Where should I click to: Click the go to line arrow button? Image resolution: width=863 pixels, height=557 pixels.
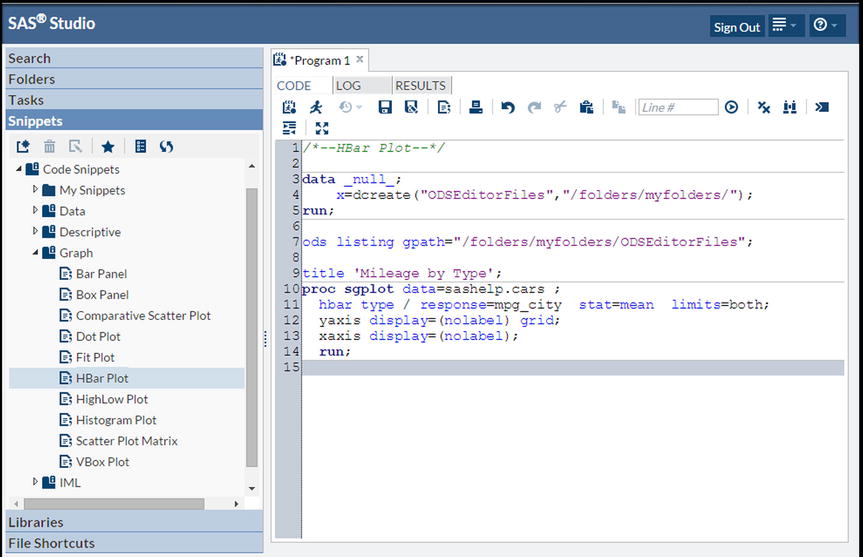731,107
